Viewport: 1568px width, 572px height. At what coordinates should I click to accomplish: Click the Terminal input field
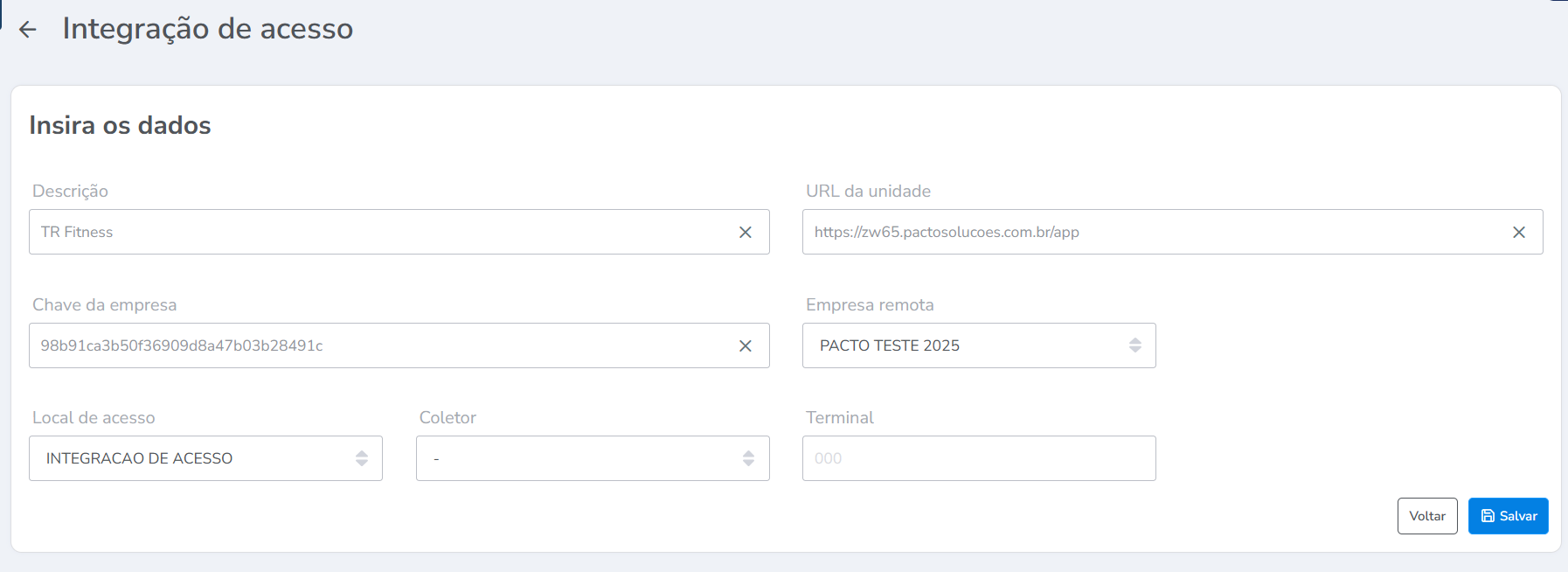pyautogui.click(x=978, y=458)
